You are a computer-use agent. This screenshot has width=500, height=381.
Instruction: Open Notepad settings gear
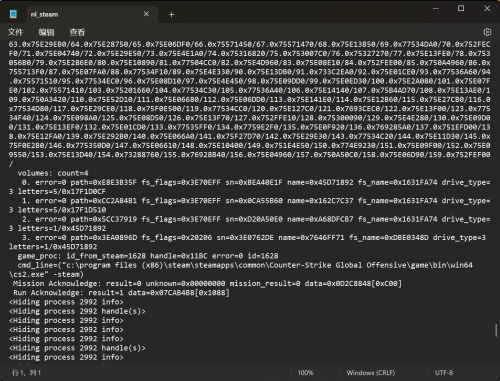click(x=487, y=32)
